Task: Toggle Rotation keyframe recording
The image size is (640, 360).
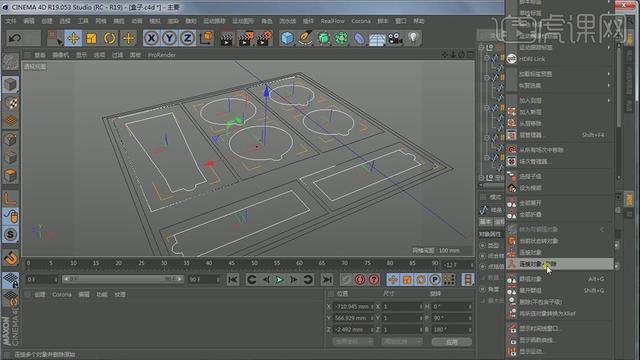Action: point(420,280)
